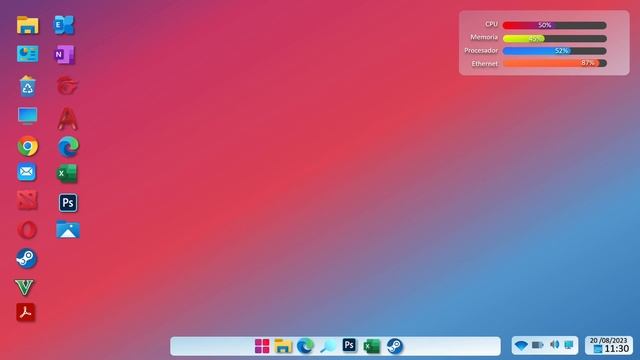Open Steam from the taskbar
Image resolution: width=640 pixels, height=360 pixels.
click(395, 346)
